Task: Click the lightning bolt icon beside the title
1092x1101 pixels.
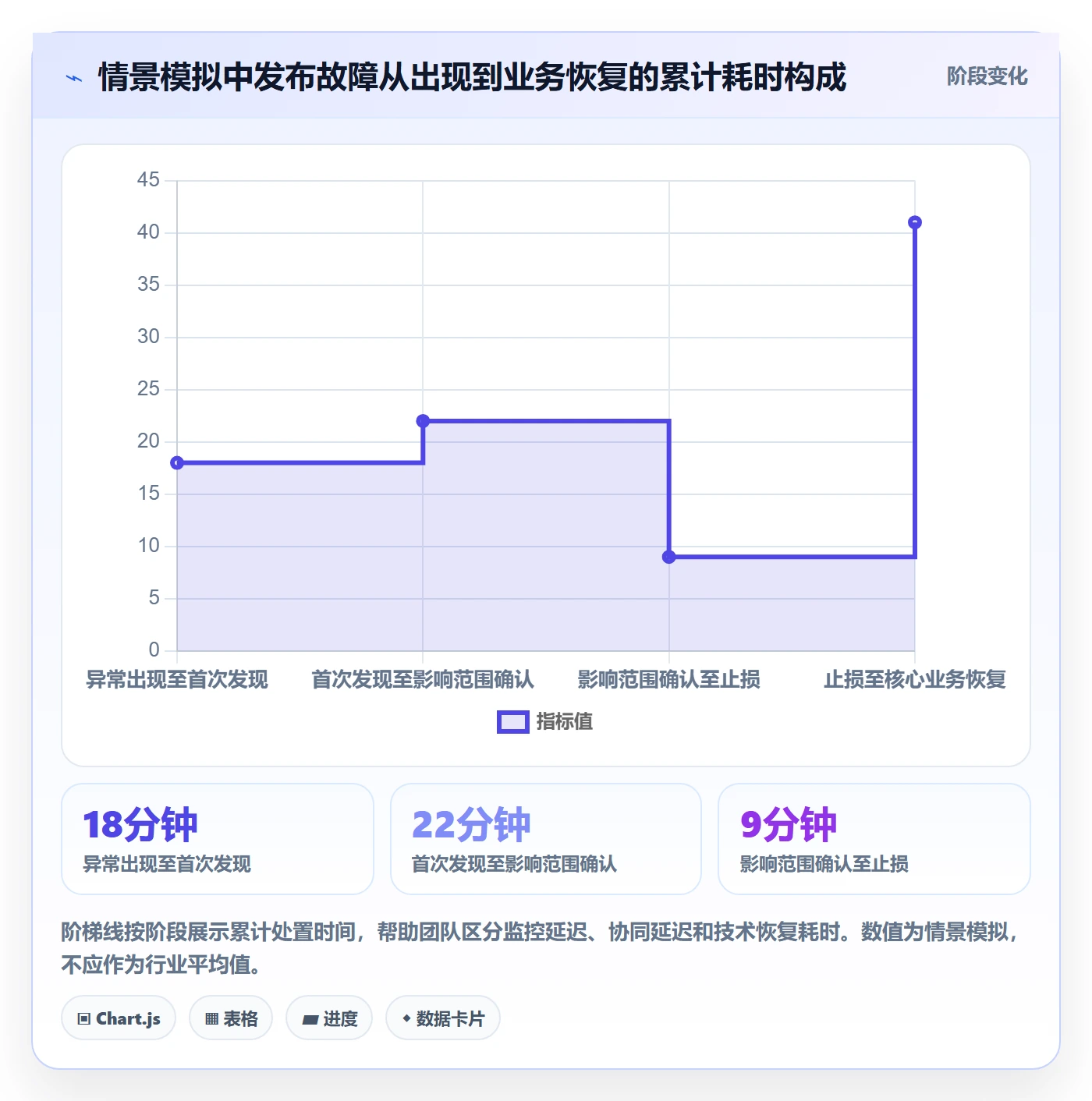Action: click(x=74, y=78)
